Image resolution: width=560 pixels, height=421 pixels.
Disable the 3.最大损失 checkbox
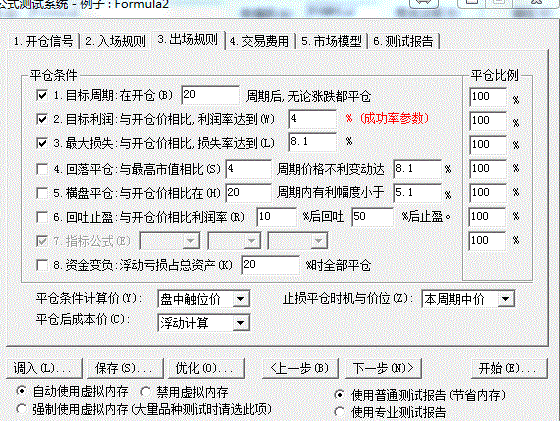coord(42,143)
